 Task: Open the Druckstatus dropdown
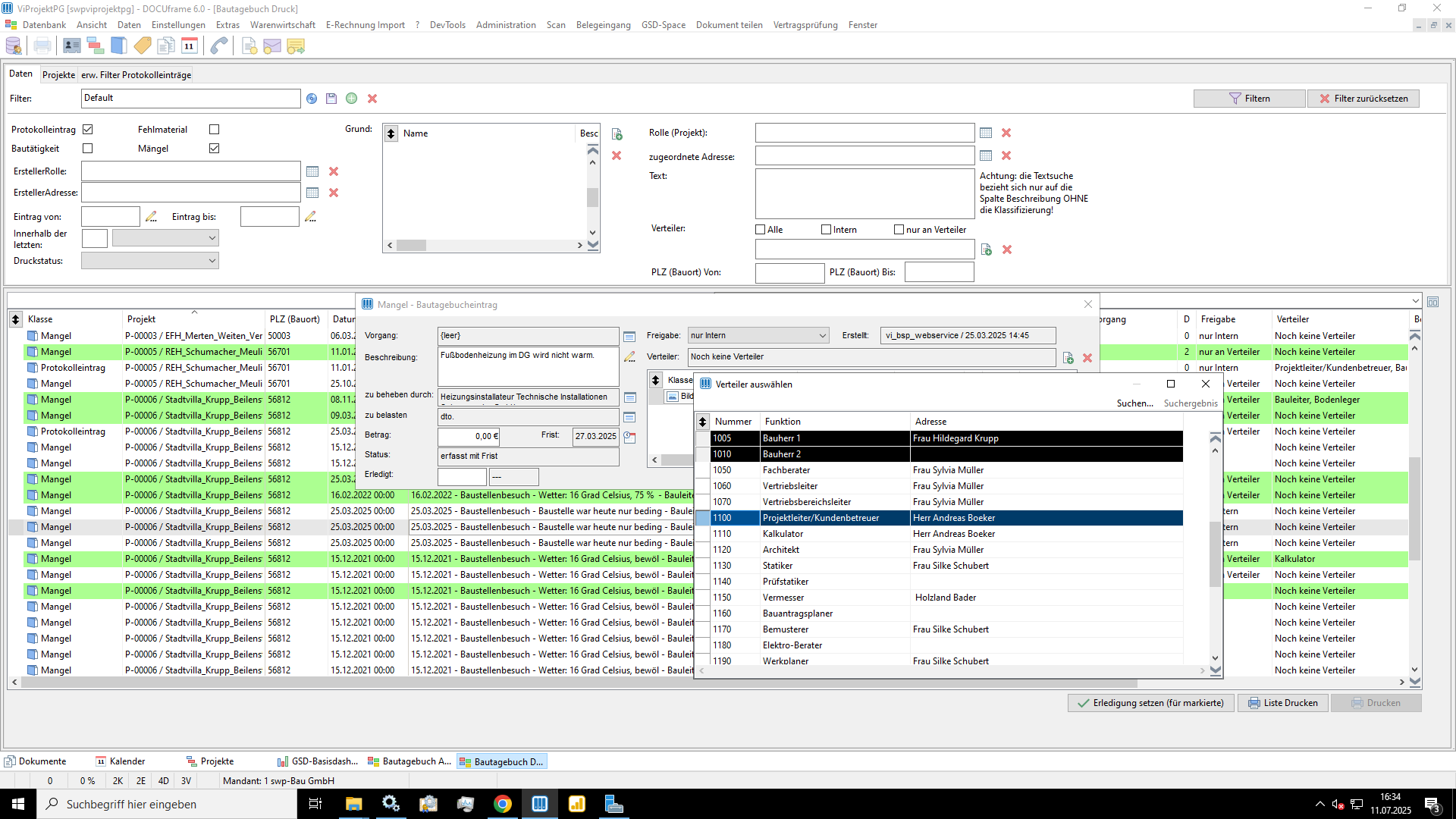212,261
